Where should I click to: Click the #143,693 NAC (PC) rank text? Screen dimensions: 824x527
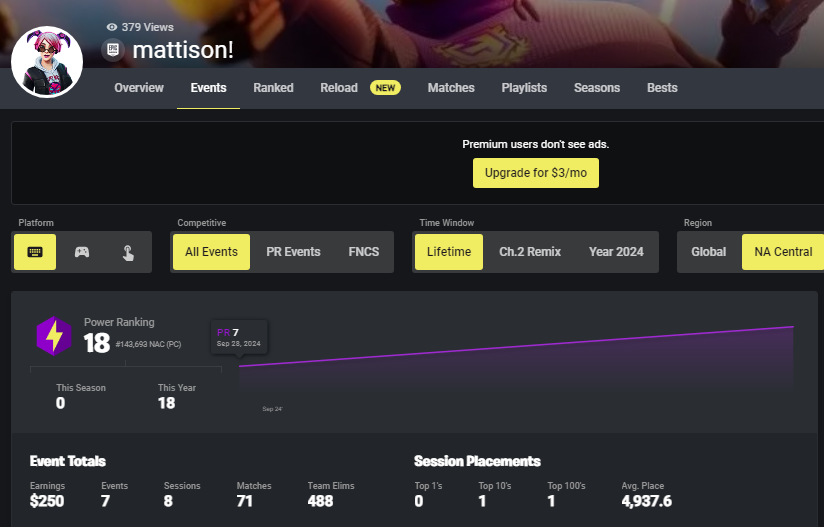click(x=148, y=345)
